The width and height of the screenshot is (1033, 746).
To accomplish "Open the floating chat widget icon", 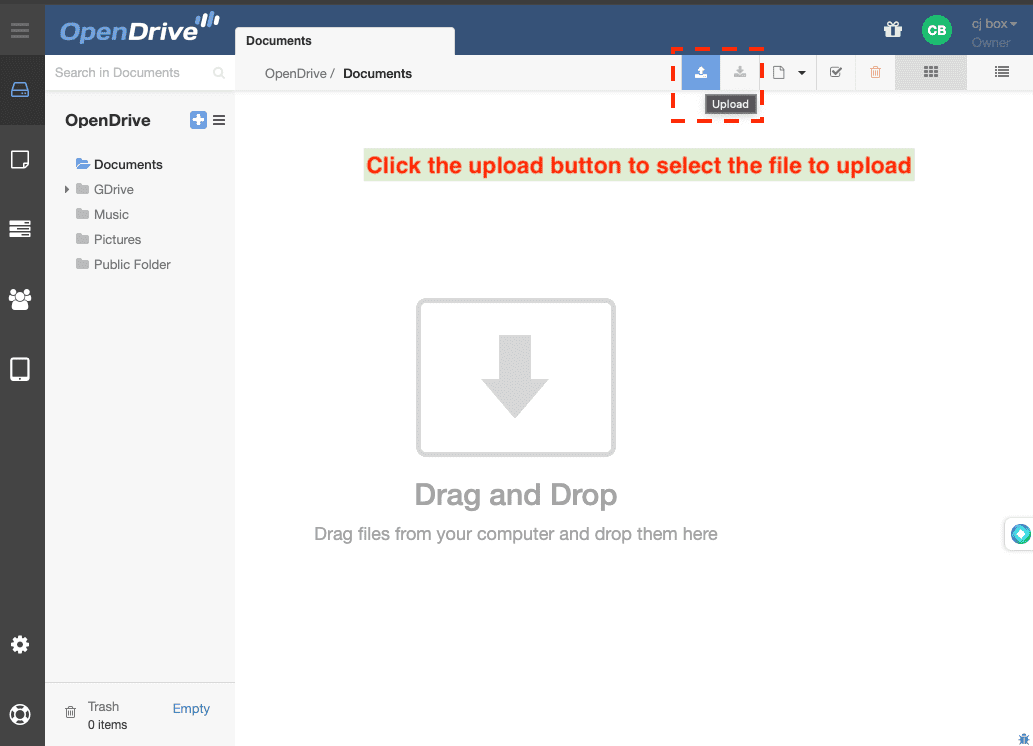I will [x=1020, y=534].
